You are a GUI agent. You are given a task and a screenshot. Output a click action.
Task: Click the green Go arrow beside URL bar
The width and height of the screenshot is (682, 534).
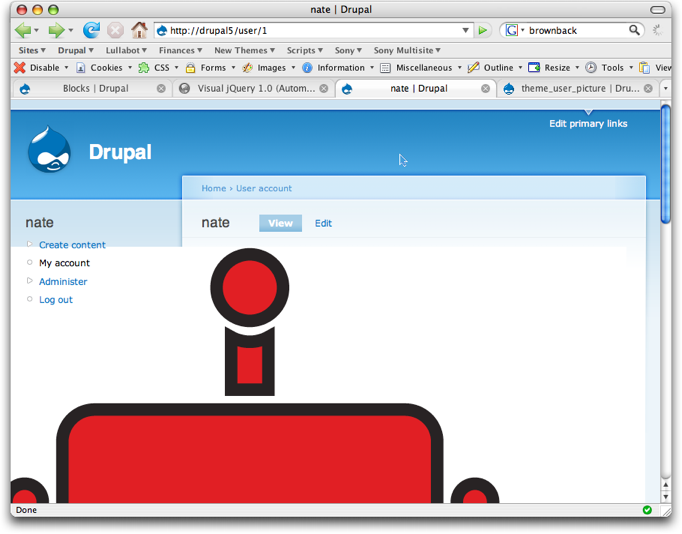[x=482, y=30]
